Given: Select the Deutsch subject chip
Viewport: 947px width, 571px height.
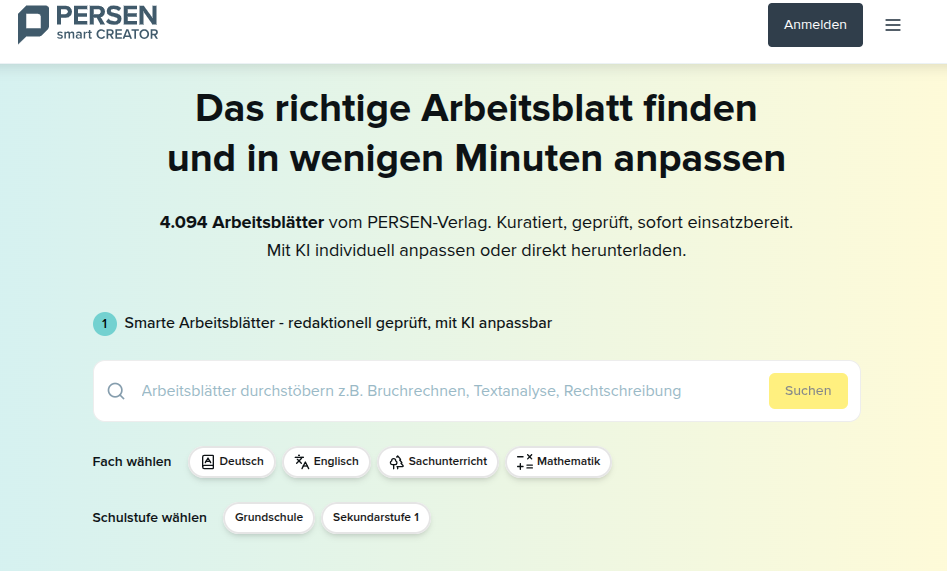Looking at the screenshot, I should (x=232, y=462).
